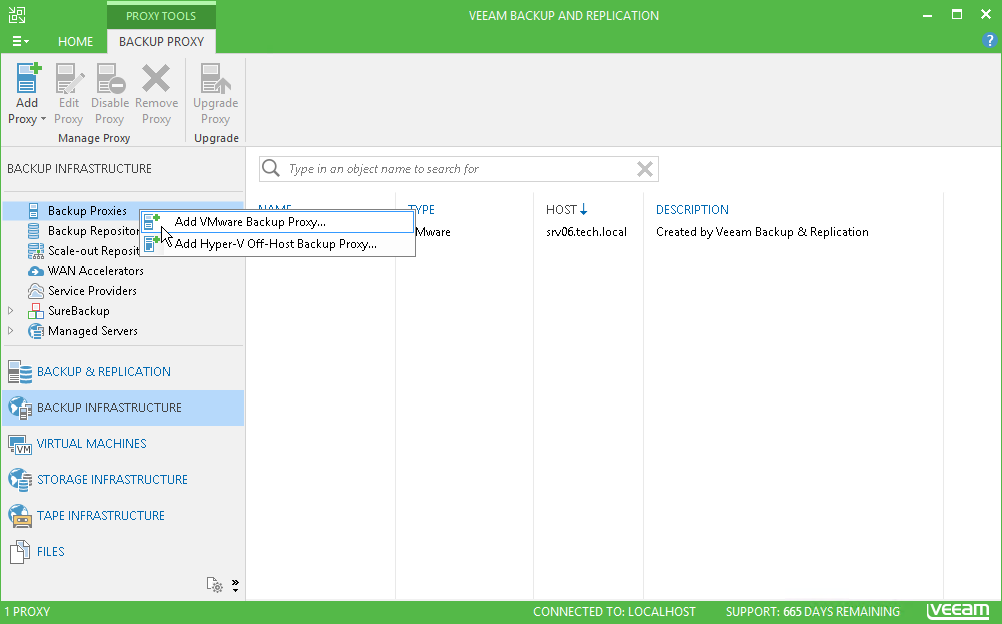Click the Tape Infrastructure view icon
The width and height of the screenshot is (1002, 624).
tap(20, 516)
